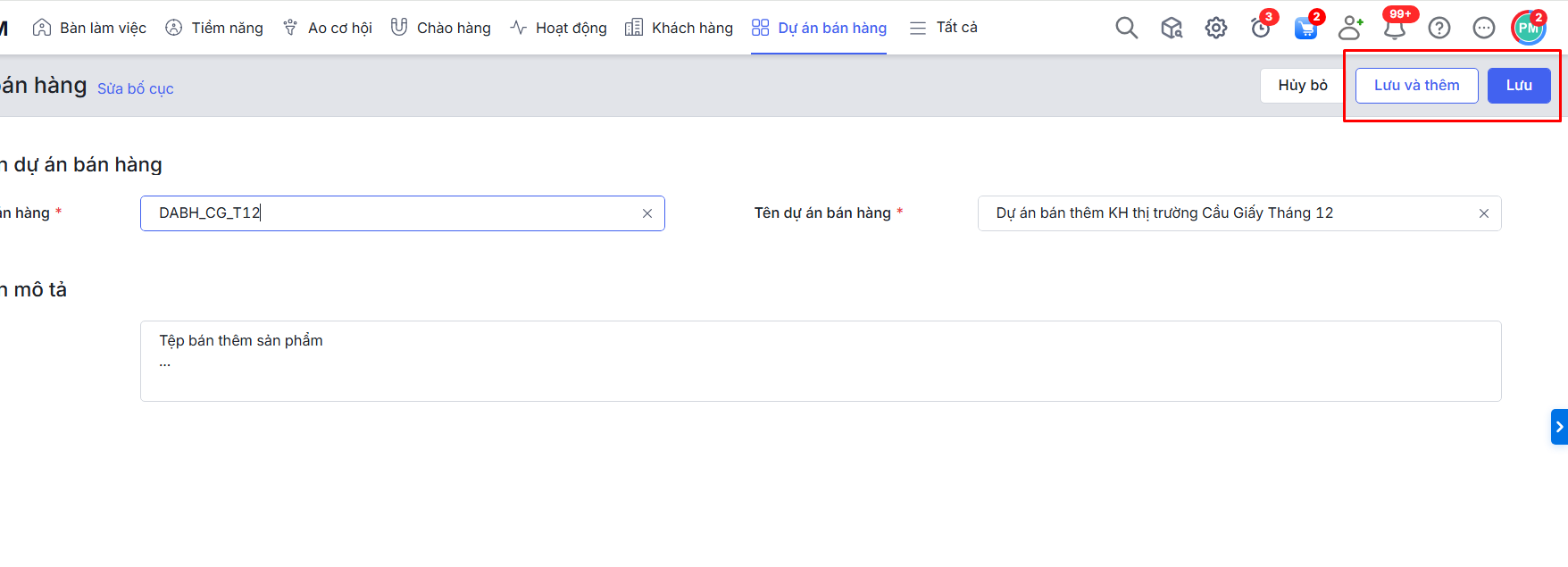Click the box search icon
This screenshot has width=1568, height=567.
[1171, 29]
